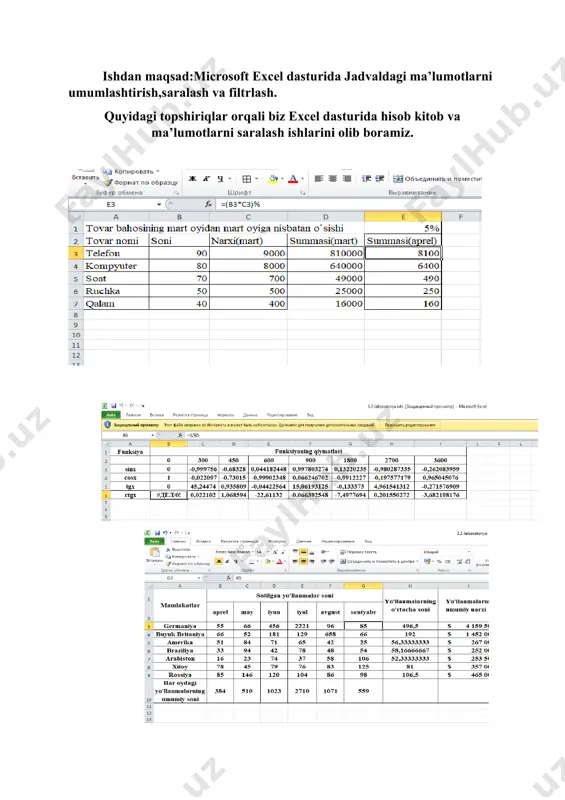Click 'Объединить и поместить' merge button in top Excel
Viewport: 565px width, 800px height.
438,179
